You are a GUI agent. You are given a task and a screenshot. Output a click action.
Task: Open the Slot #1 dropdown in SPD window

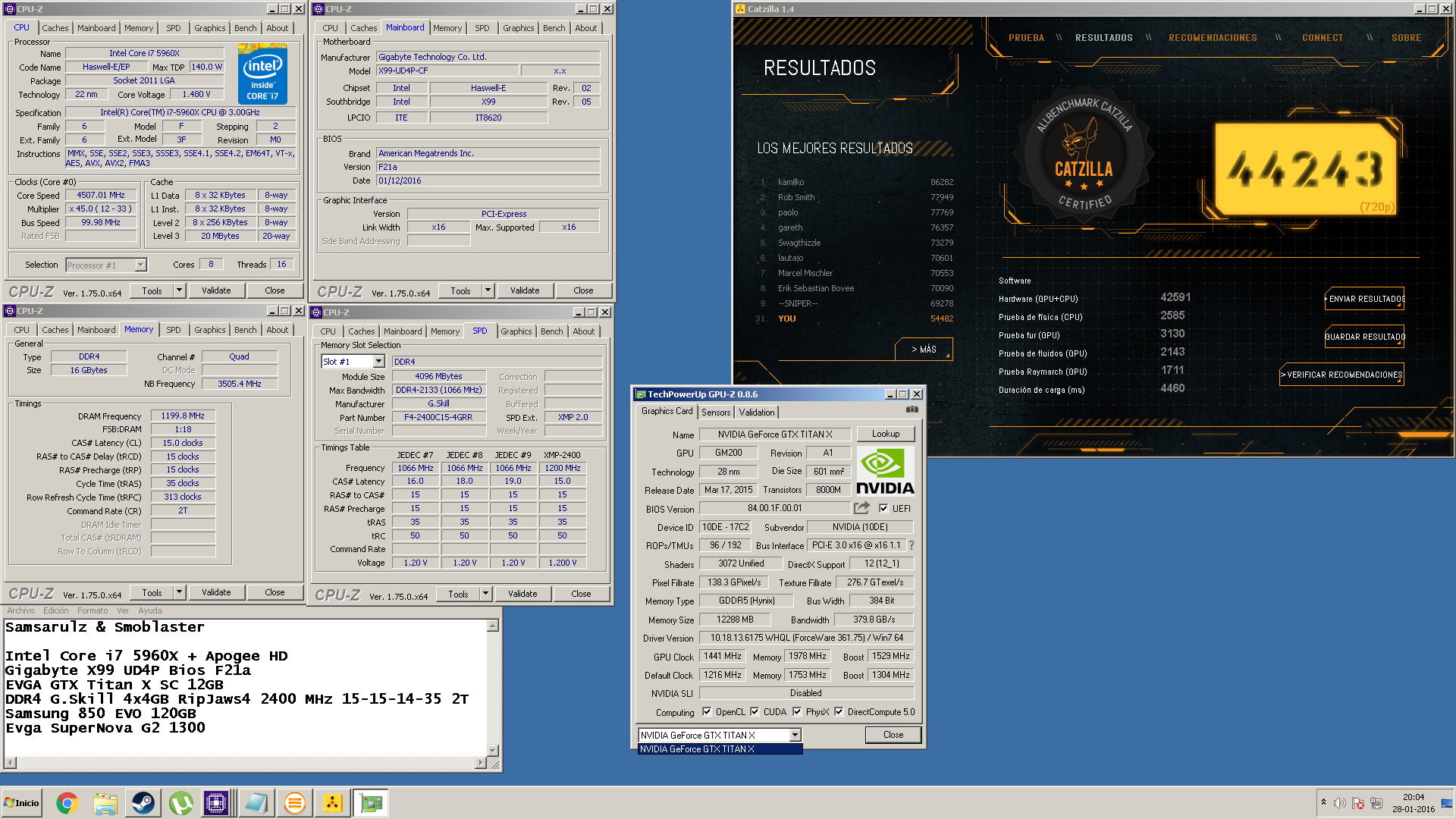(x=378, y=362)
